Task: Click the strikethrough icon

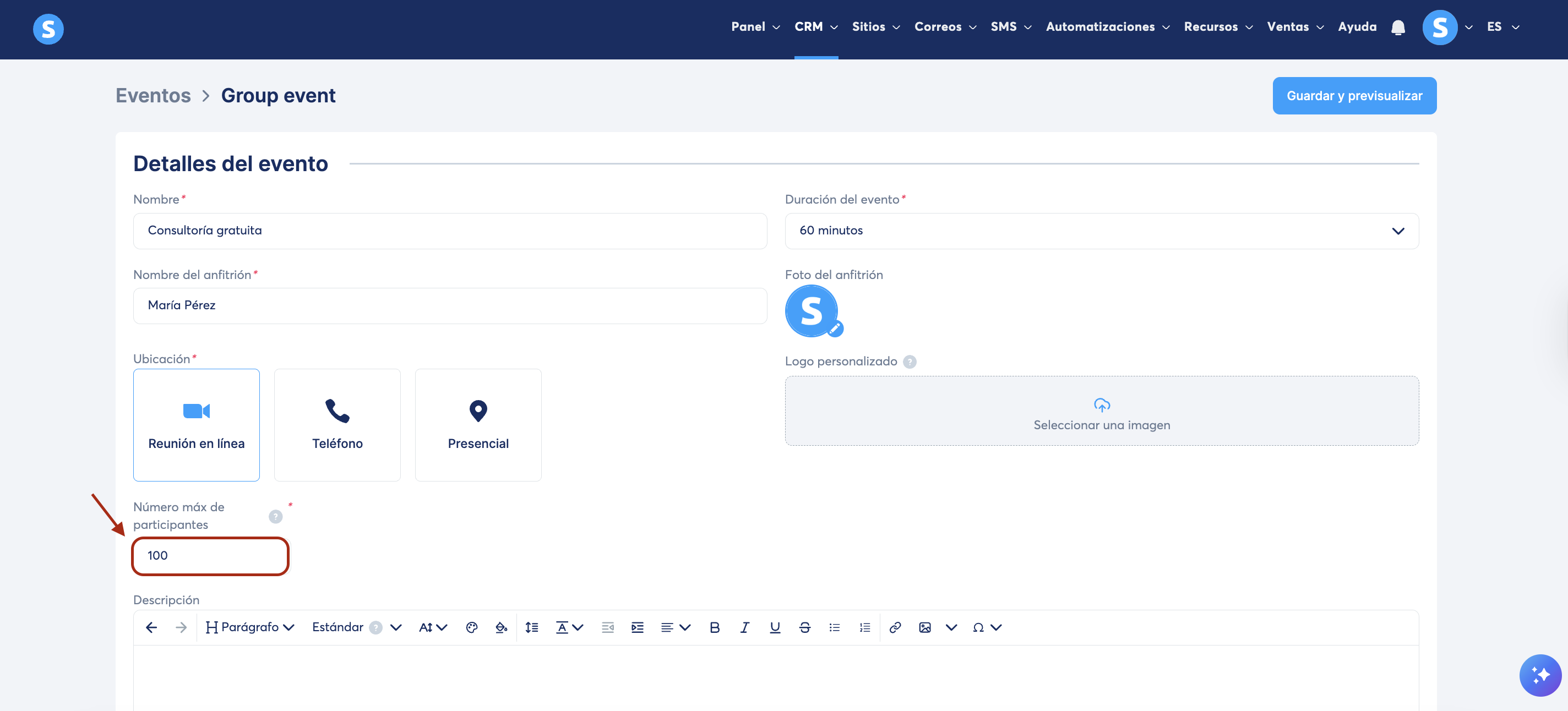Action: pos(805,628)
